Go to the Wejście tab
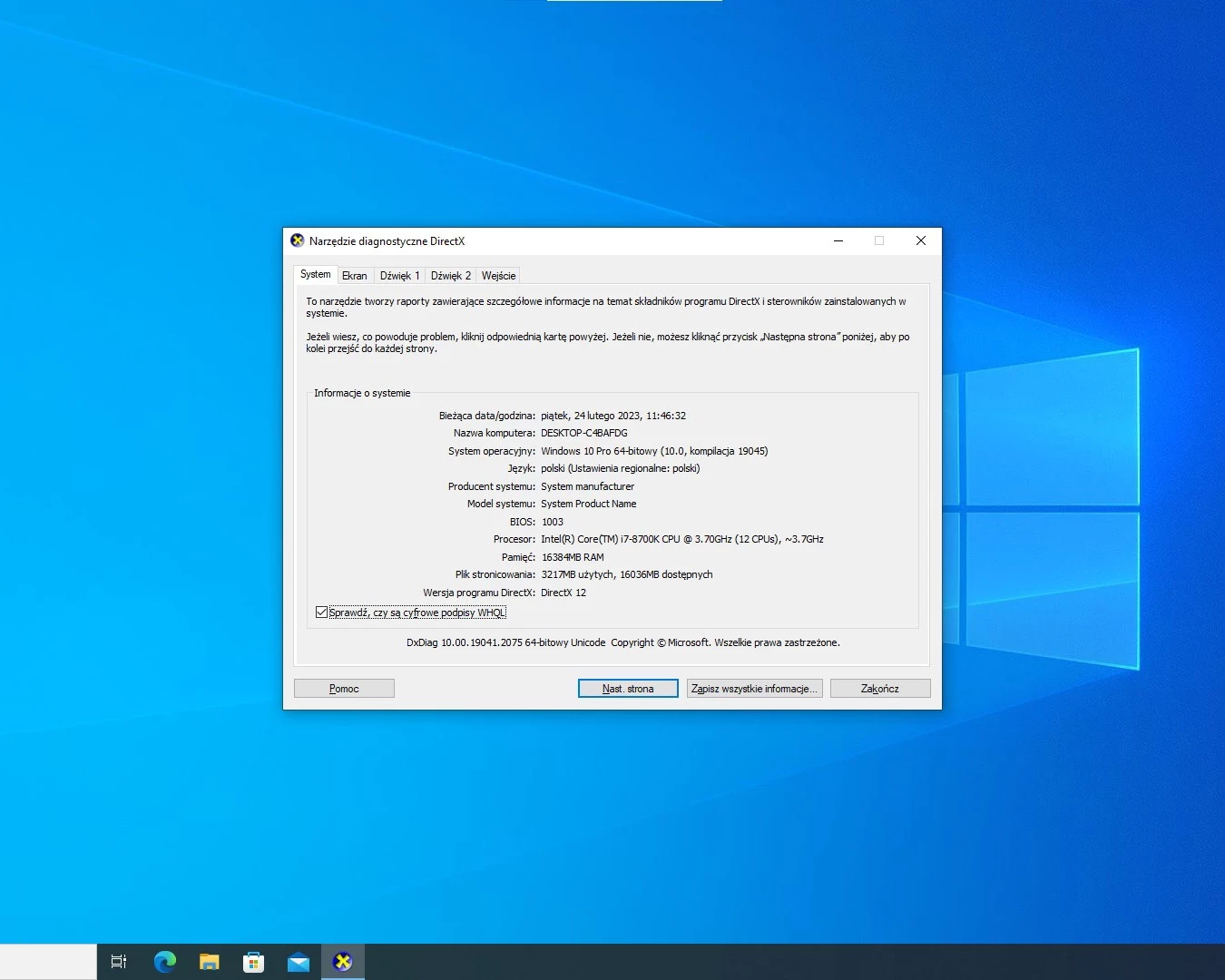Image resolution: width=1225 pixels, height=980 pixels. click(499, 276)
